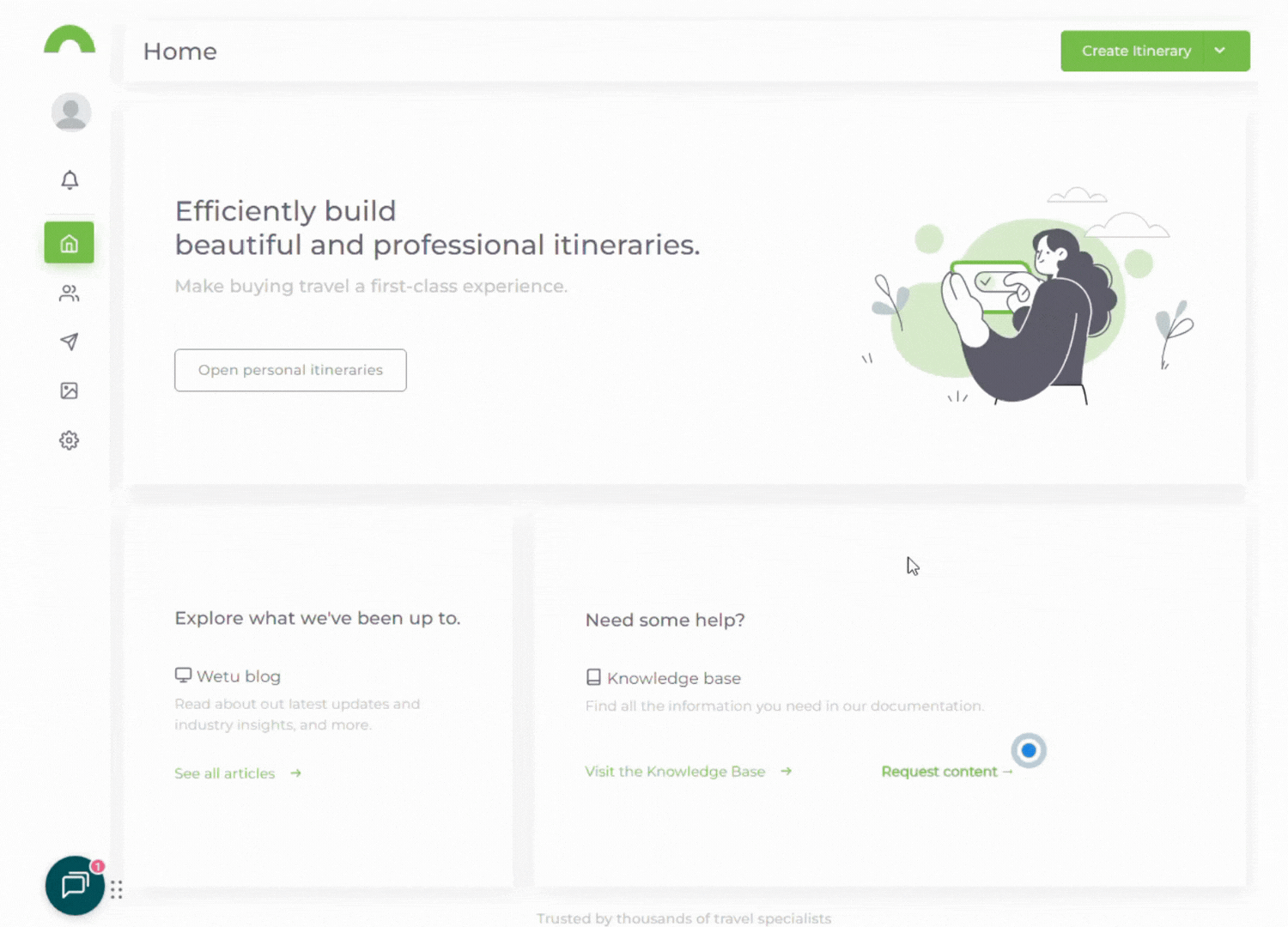Open the chat support widget
Image resolution: width=1288 pixels, height=927 pixels.
(x=76, y=885)
